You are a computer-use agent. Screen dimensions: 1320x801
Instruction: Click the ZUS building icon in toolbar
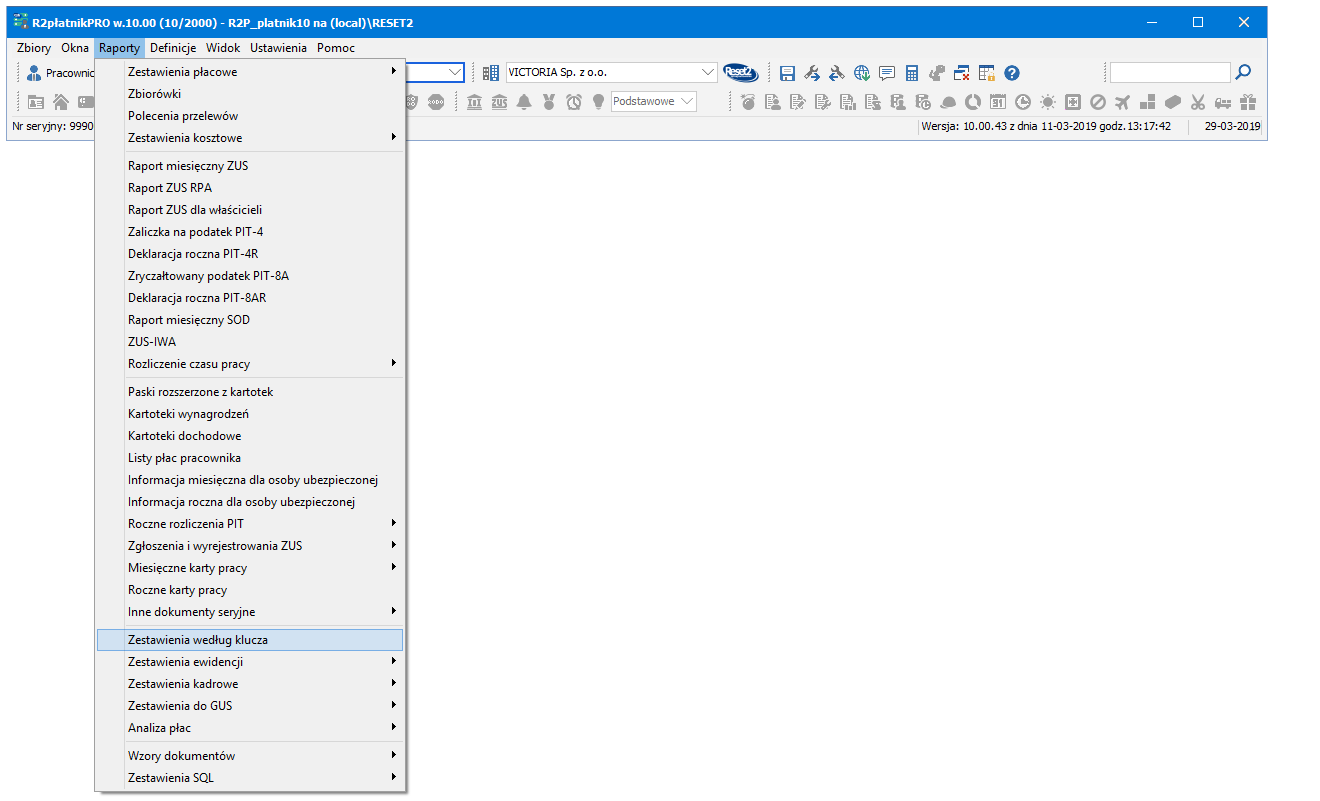[499, 102]
